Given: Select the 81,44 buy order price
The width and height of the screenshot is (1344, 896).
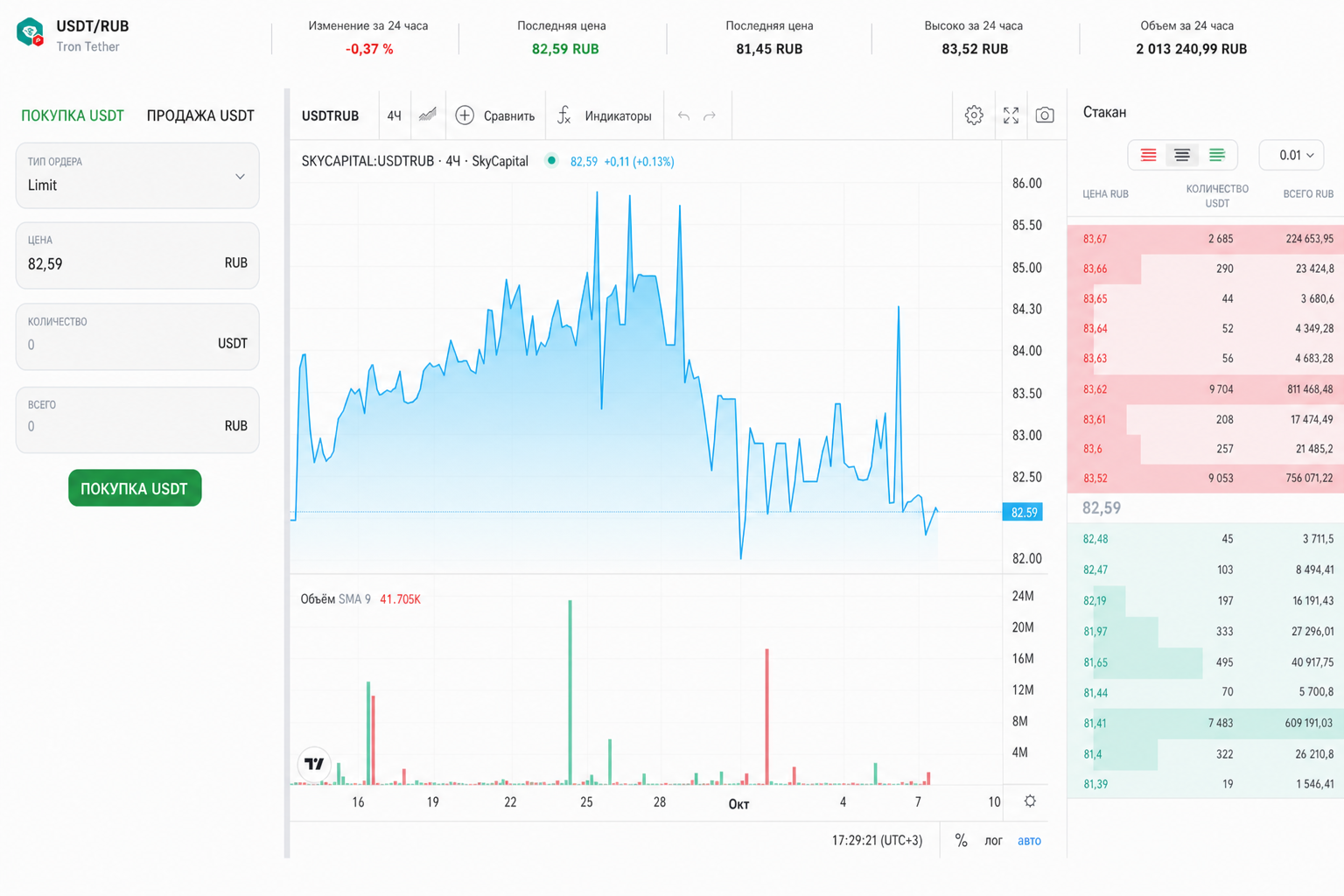Looking at the screenshot, I should pos(1095,692).
